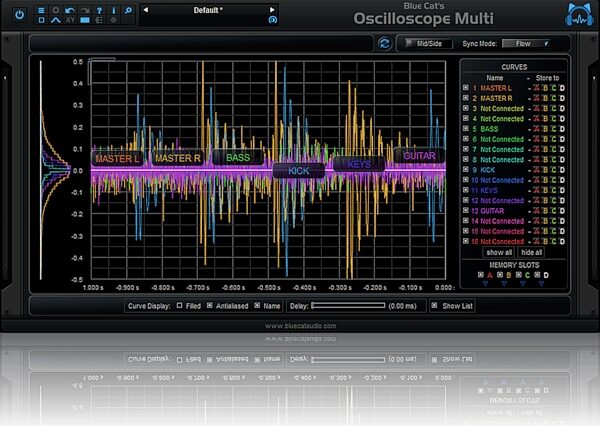Click the KEYS curve label on graph
This screenshot has height=426, width=600.
click(x=359, y=164)
